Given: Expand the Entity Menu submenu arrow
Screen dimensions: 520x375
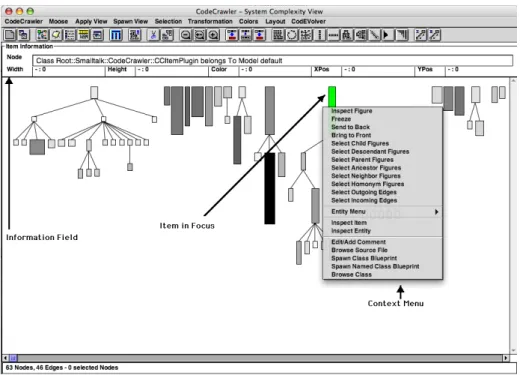Looking at the screenshot, I should [436, 212].
